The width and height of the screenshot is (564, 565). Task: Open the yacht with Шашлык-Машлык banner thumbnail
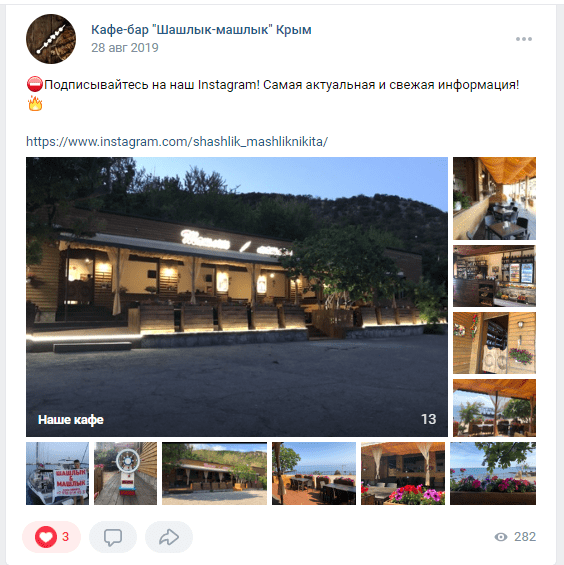(x=57, y=473)
